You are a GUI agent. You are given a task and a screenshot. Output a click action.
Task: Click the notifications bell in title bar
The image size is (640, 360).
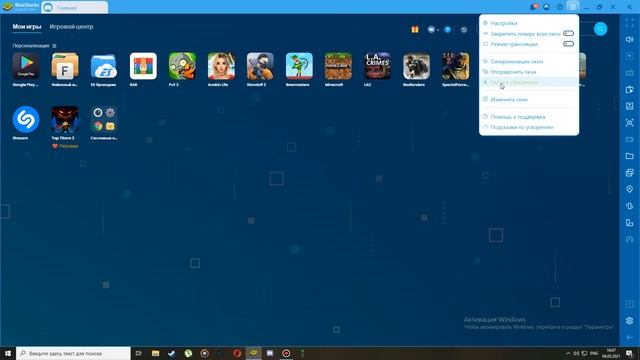[534, 7]
